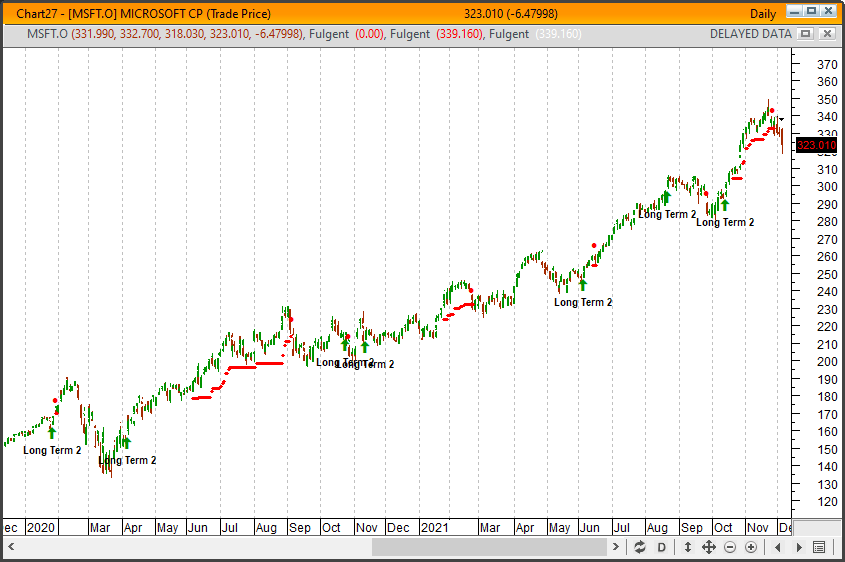Zoom in with the plus circle icon
This screenshot has height=562, width=845.
751,547
